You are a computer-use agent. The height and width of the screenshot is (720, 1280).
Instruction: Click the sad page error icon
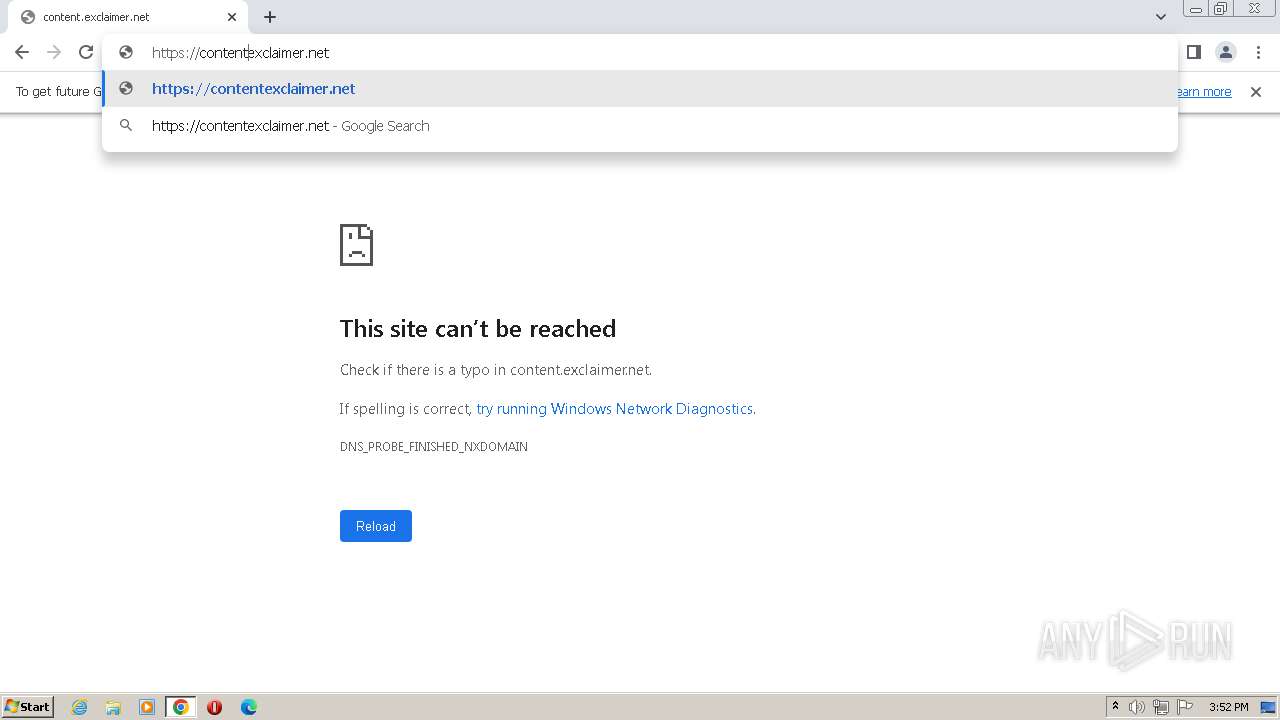(x=357, y=245)
